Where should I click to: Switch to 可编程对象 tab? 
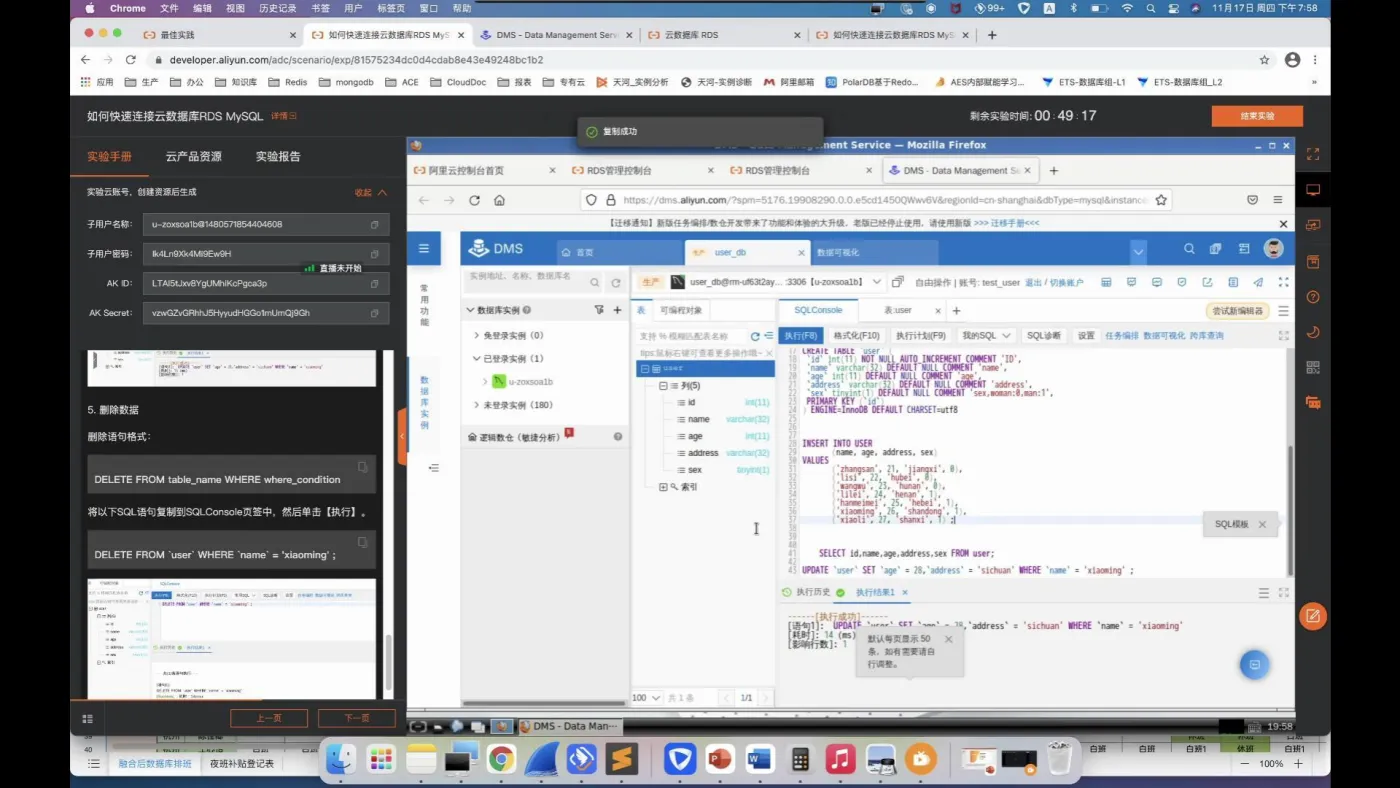[680, 310]
